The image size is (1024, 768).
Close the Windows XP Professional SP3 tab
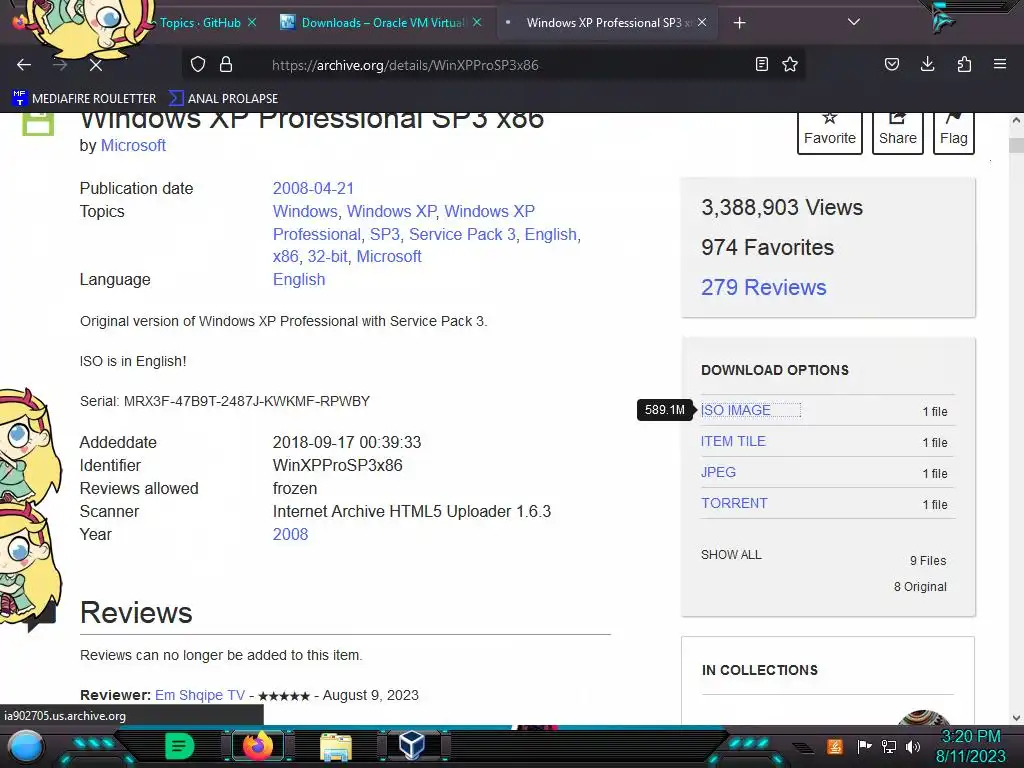click(x=702, y=22)
